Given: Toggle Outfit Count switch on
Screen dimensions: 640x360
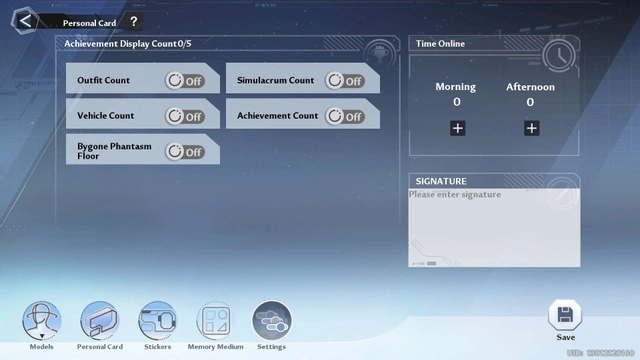Looking at the screenshot, I should coord(185,81).
